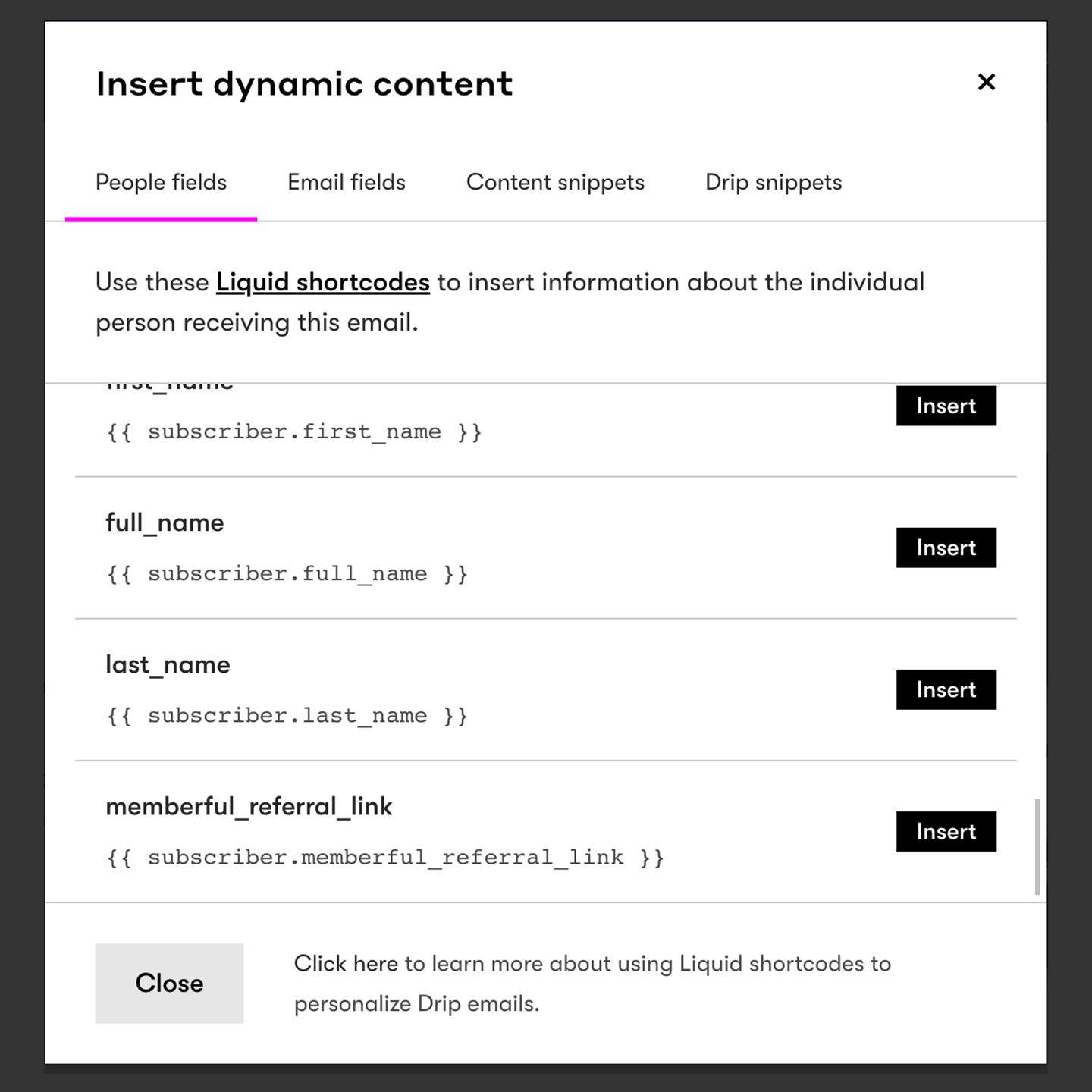The height and width of the screenshot is (1092, 1092).
Task: Click the subscriber.last_name code snippet
Action: coord(287,715)
